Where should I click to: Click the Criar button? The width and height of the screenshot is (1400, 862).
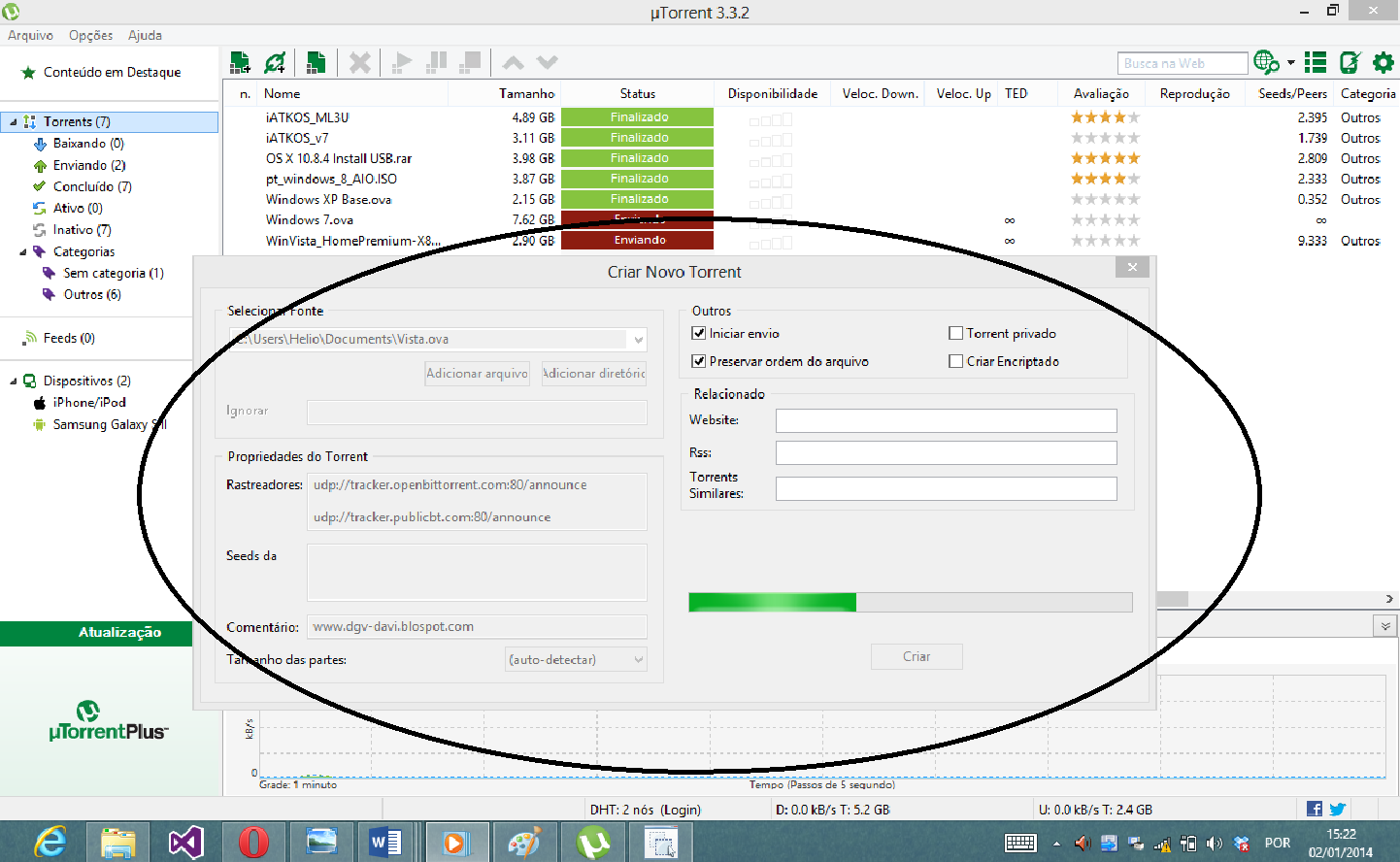tap(917, 657)
